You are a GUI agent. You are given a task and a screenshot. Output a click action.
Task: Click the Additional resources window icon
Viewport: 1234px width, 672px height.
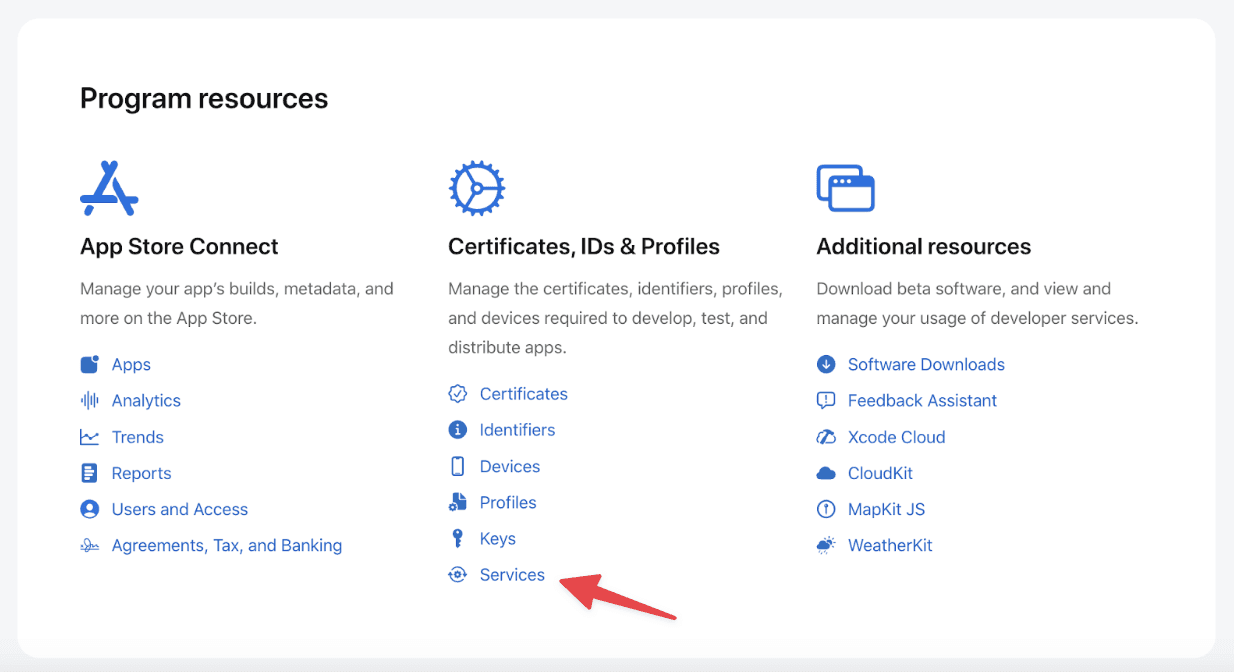coord(846,187)
